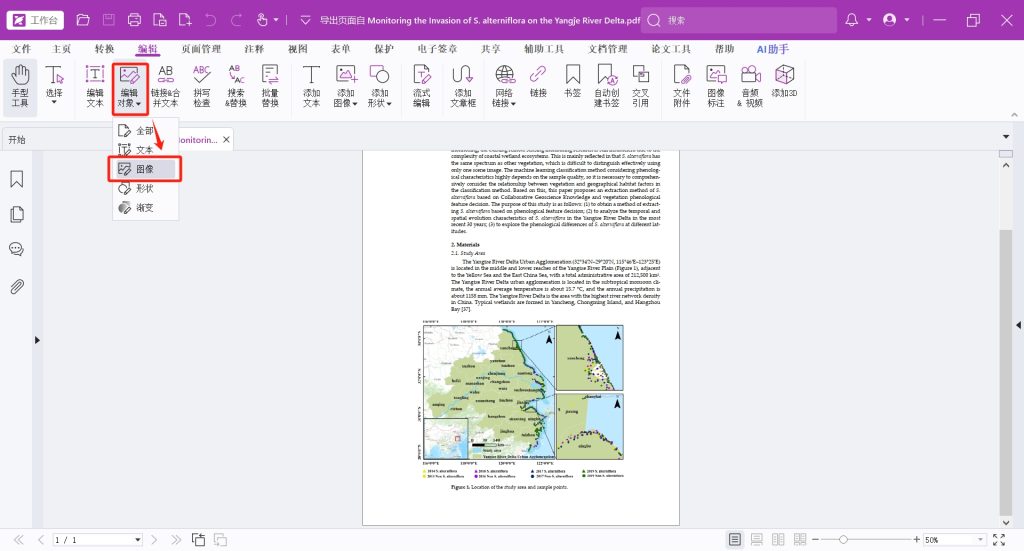Click the AI Assistant (AI助手) tab
1024x551 pixels.
click(x=773, y=49)
